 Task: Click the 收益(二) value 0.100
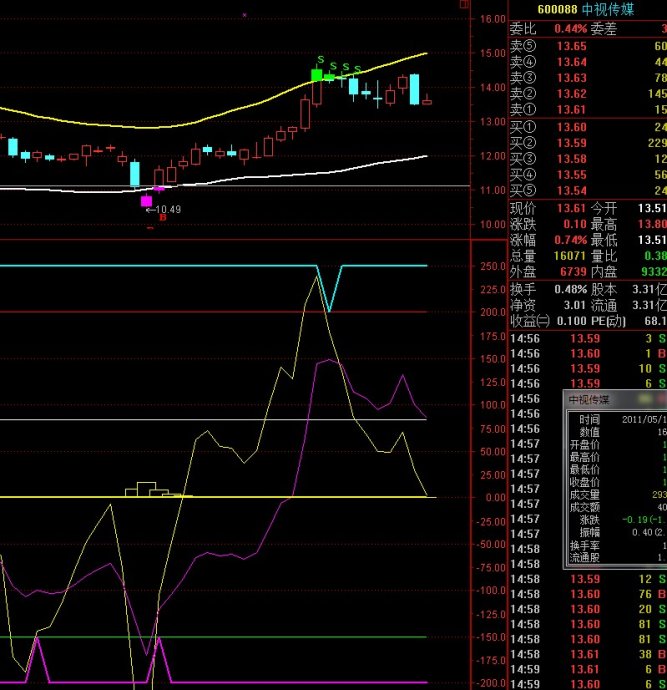[572, 321]
